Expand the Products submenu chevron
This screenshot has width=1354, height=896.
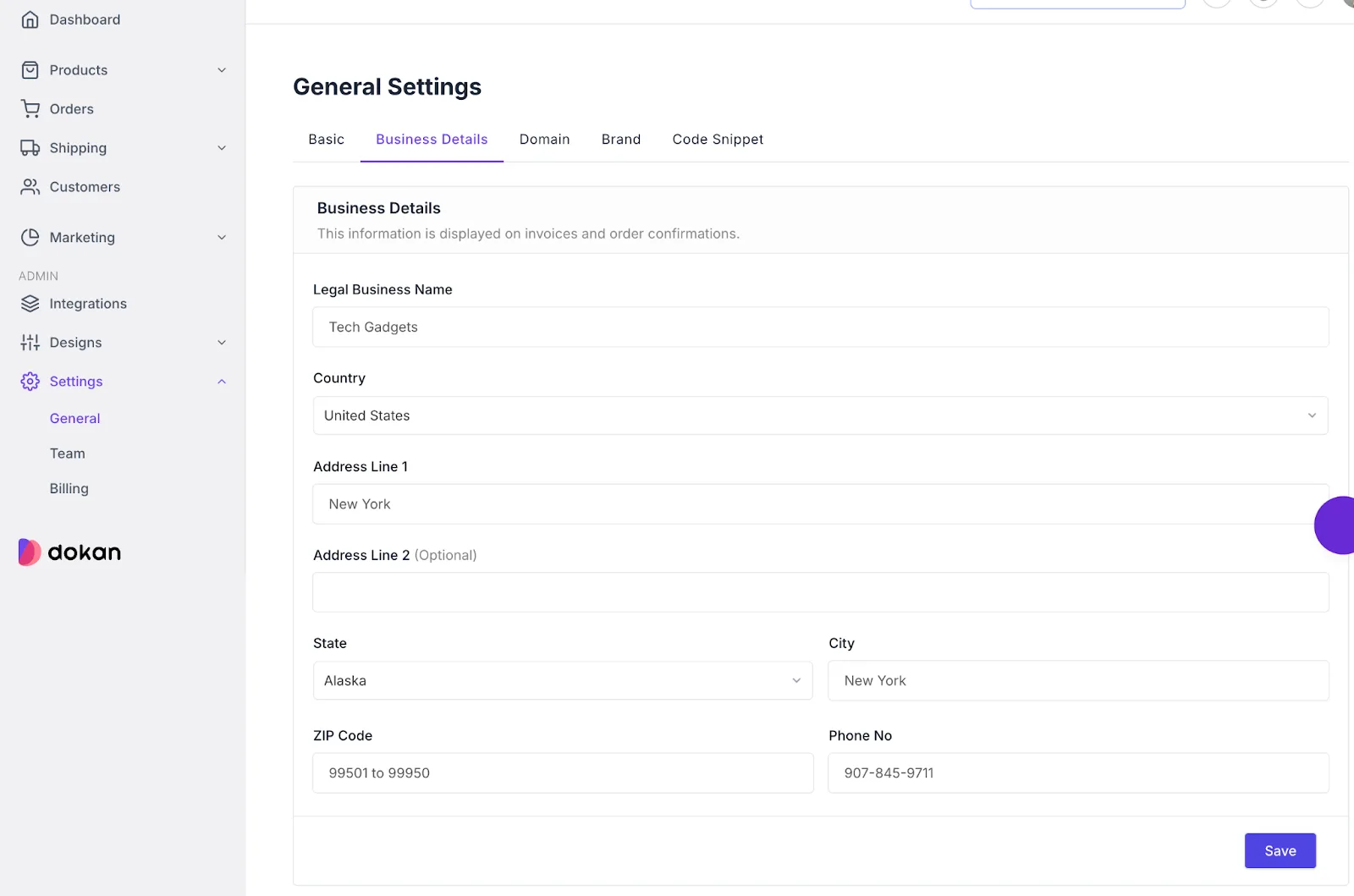pos(222,70)
